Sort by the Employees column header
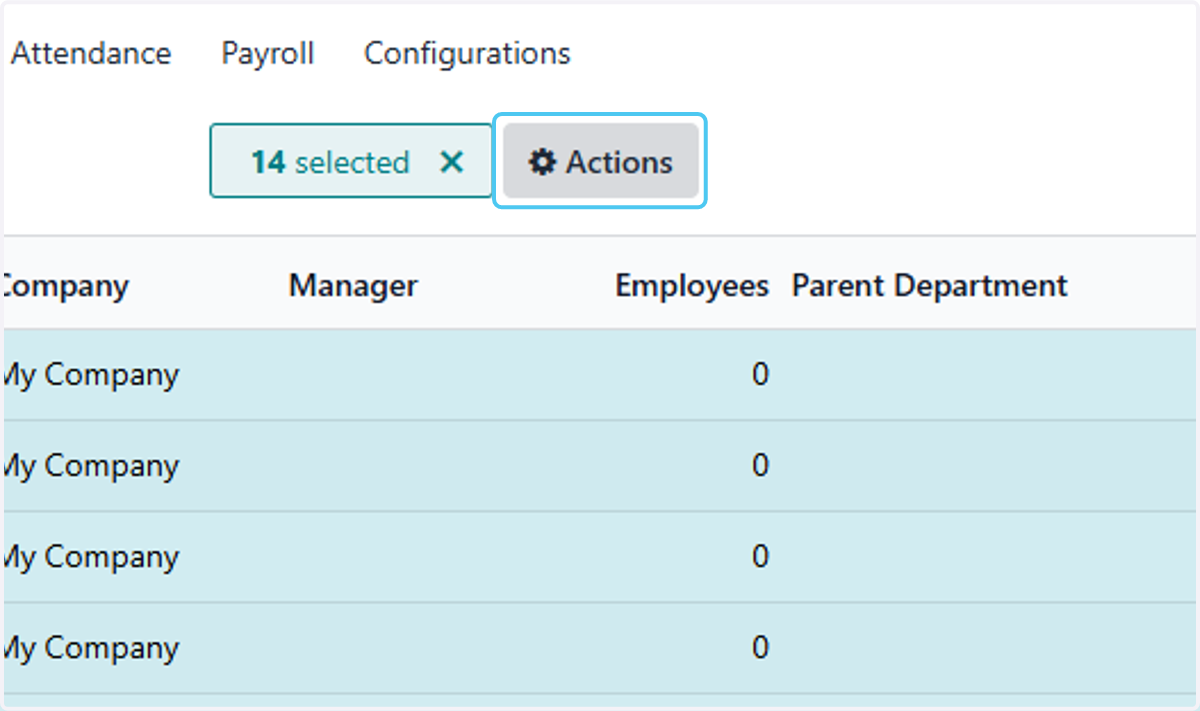The width and height of the screenshot is (1200, 711). pyautogui.click(x=692, y=286)
